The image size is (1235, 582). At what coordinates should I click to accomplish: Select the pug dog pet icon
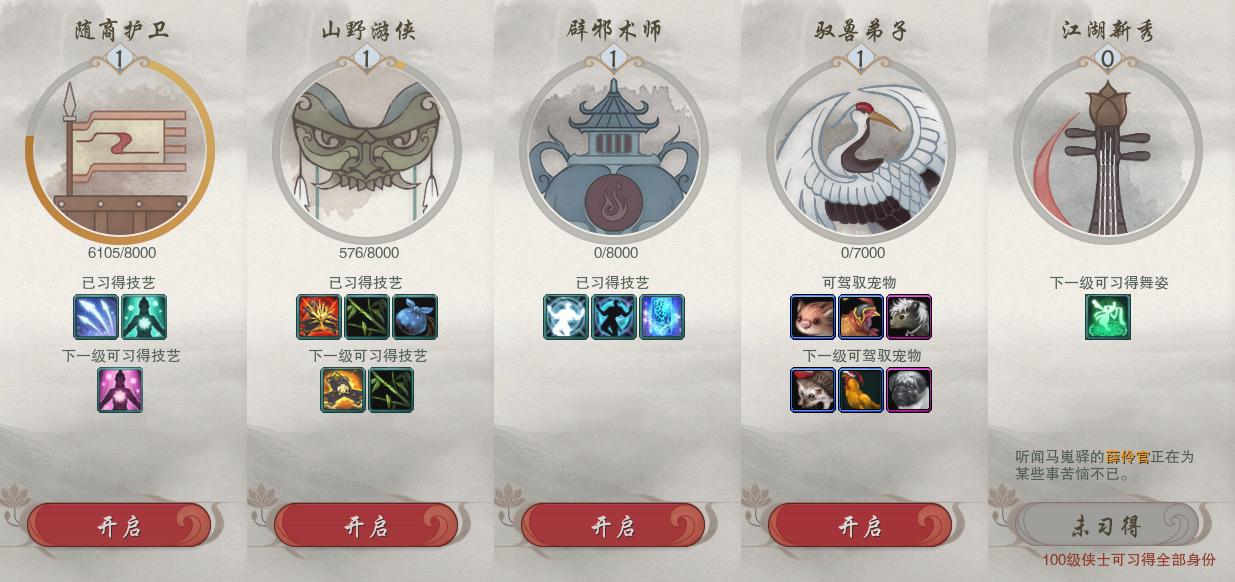click(x=909, y=390)
